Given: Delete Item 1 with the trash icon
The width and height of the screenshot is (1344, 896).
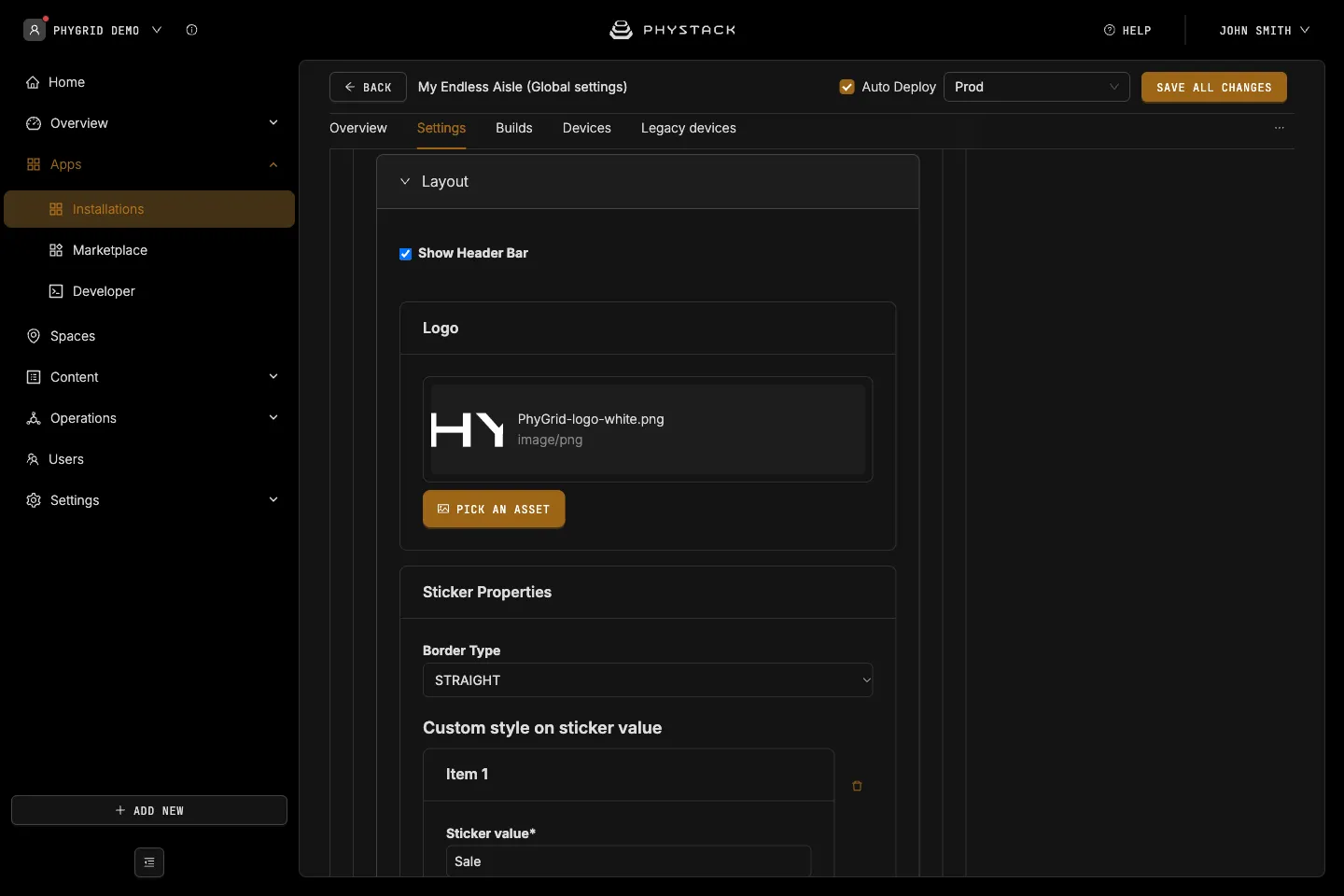Looking at the screenshot, I should point(857,786).
